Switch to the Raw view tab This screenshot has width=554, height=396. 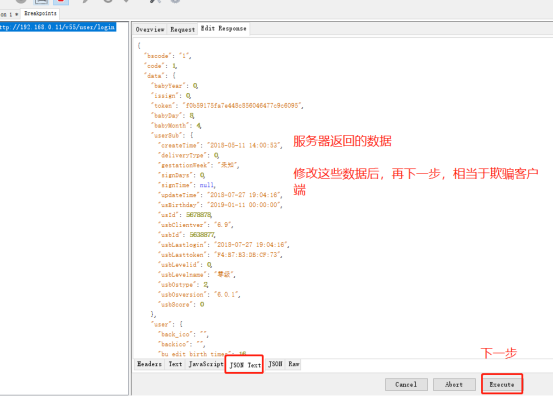(x=294, y=364)
